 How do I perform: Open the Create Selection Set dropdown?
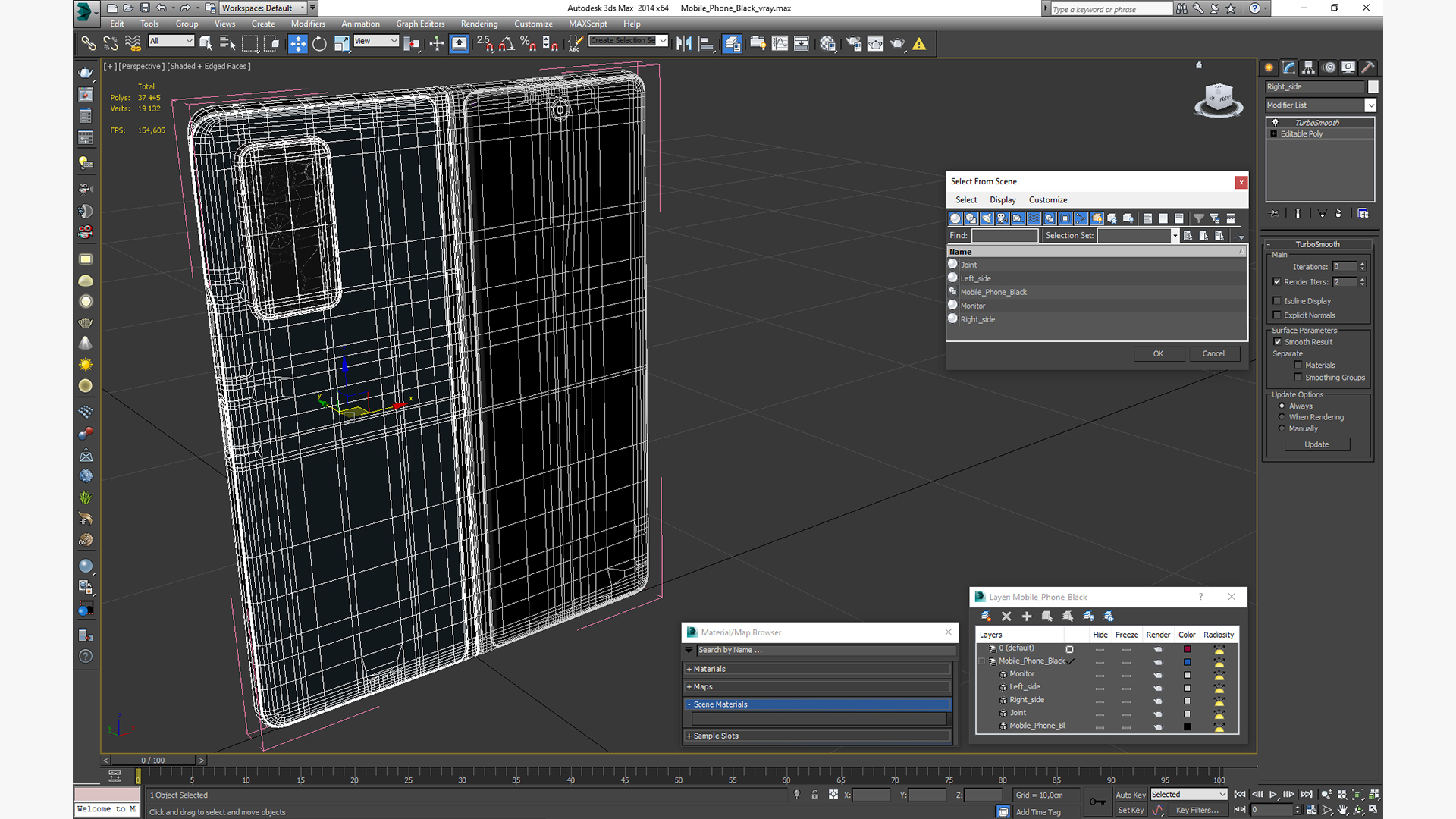tap(629, 41)
